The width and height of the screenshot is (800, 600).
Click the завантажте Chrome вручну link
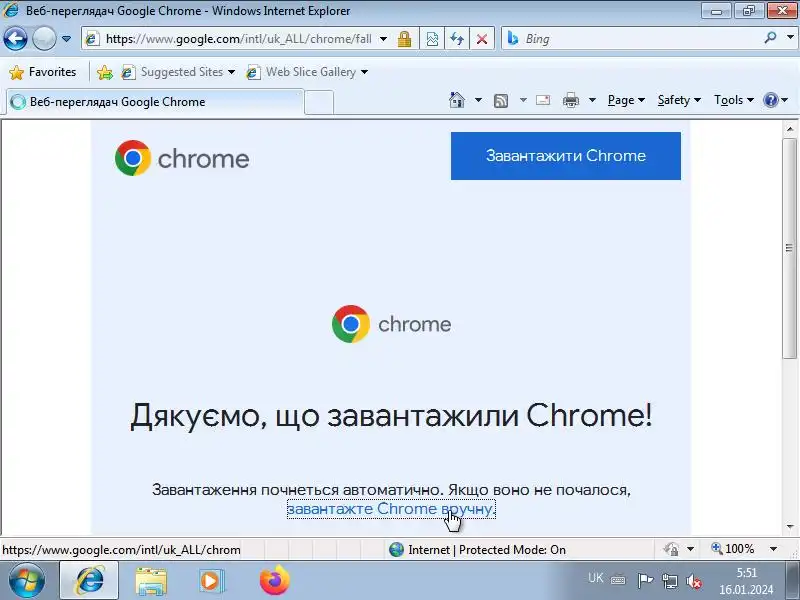click(391, 509)
